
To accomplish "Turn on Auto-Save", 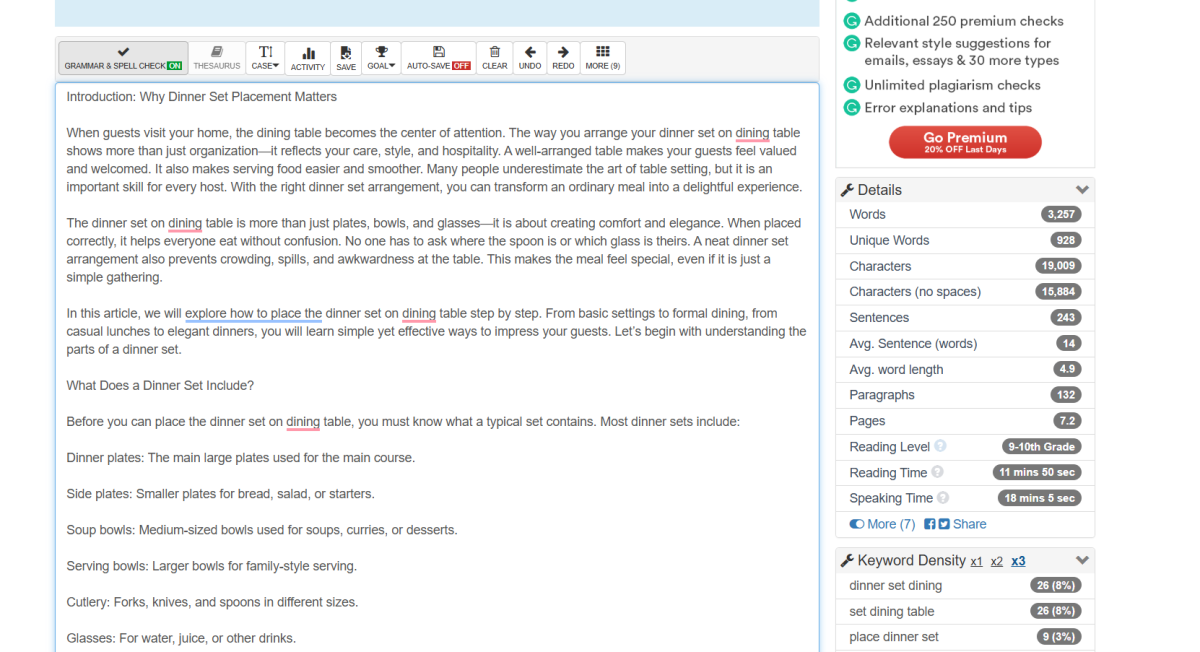I will [x=439, y=58].
